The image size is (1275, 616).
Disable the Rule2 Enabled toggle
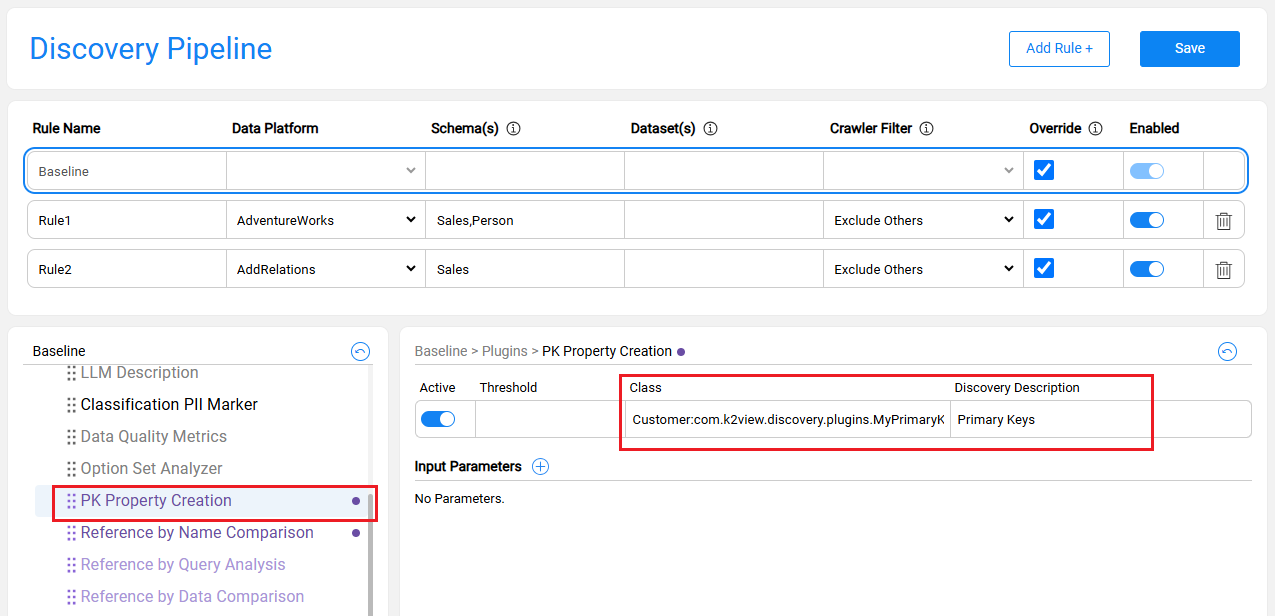[x=1146, y=269]
